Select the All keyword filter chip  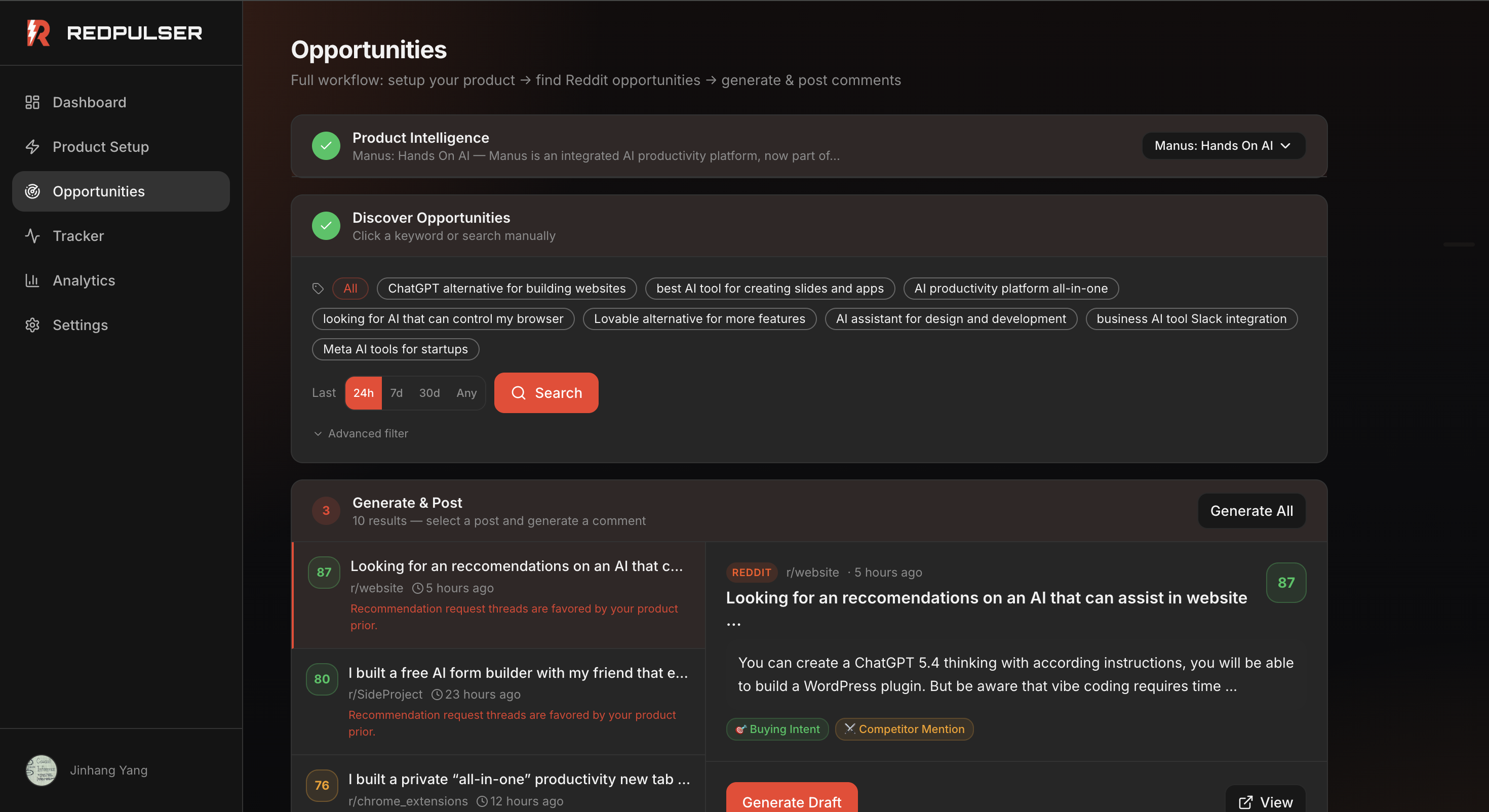coord(350,289)
